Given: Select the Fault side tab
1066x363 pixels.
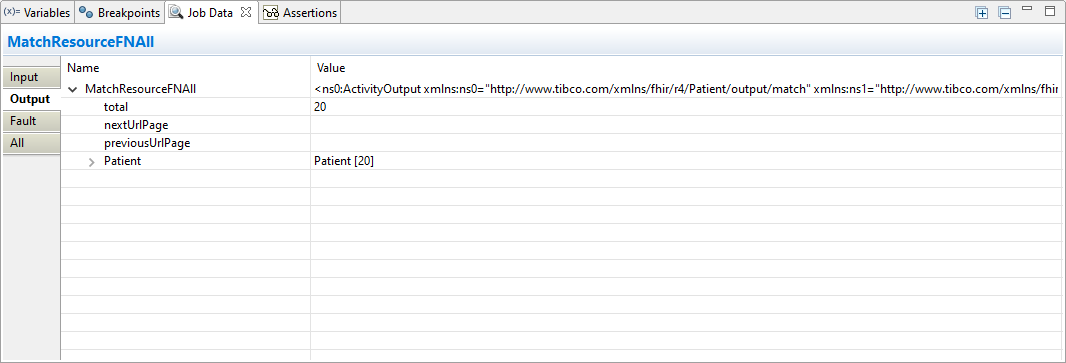Looking at the screenshot, I should pyautogui.click(x=23, y=121).
